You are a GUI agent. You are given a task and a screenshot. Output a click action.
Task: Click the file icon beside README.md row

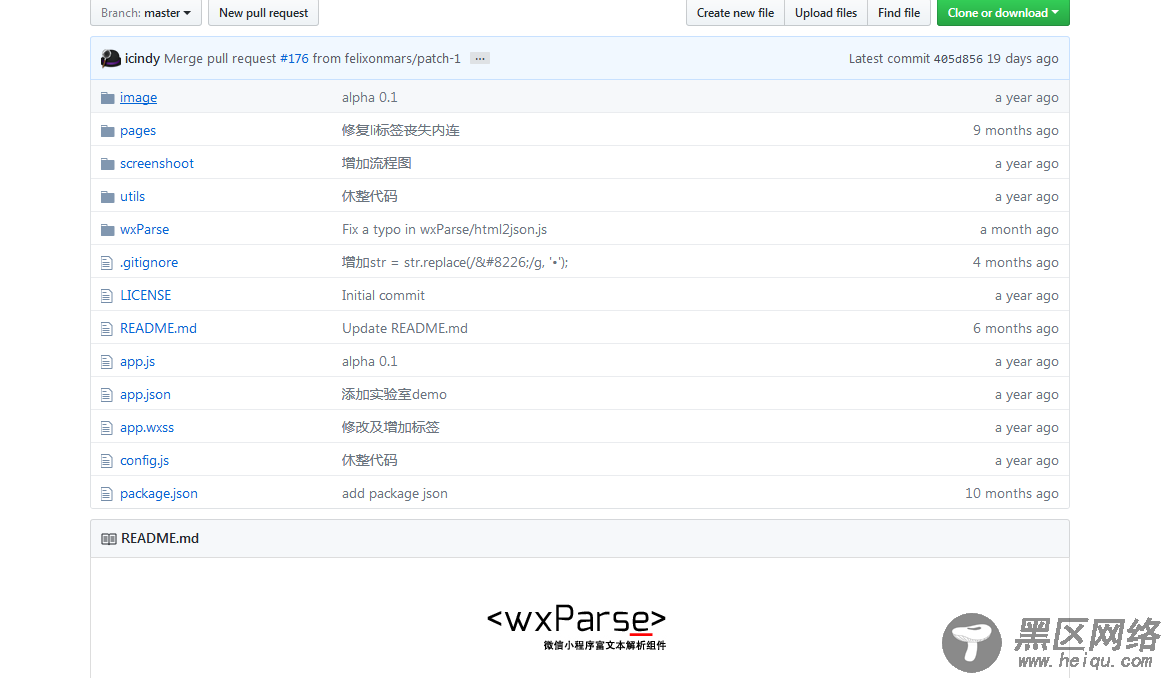[x=106, y=329]
